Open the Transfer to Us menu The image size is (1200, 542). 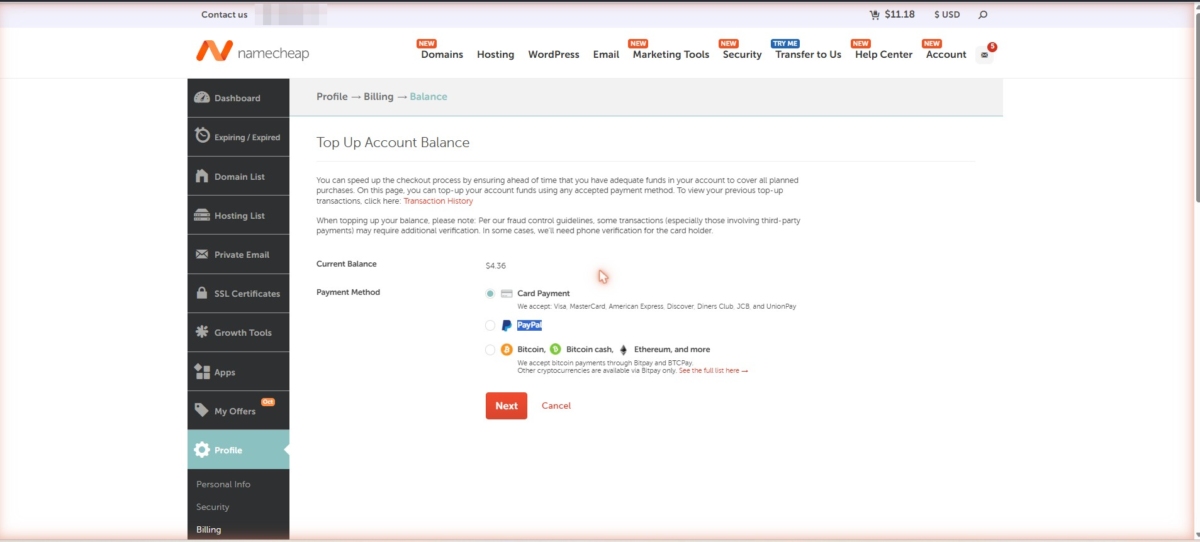(x=808, y=55)
